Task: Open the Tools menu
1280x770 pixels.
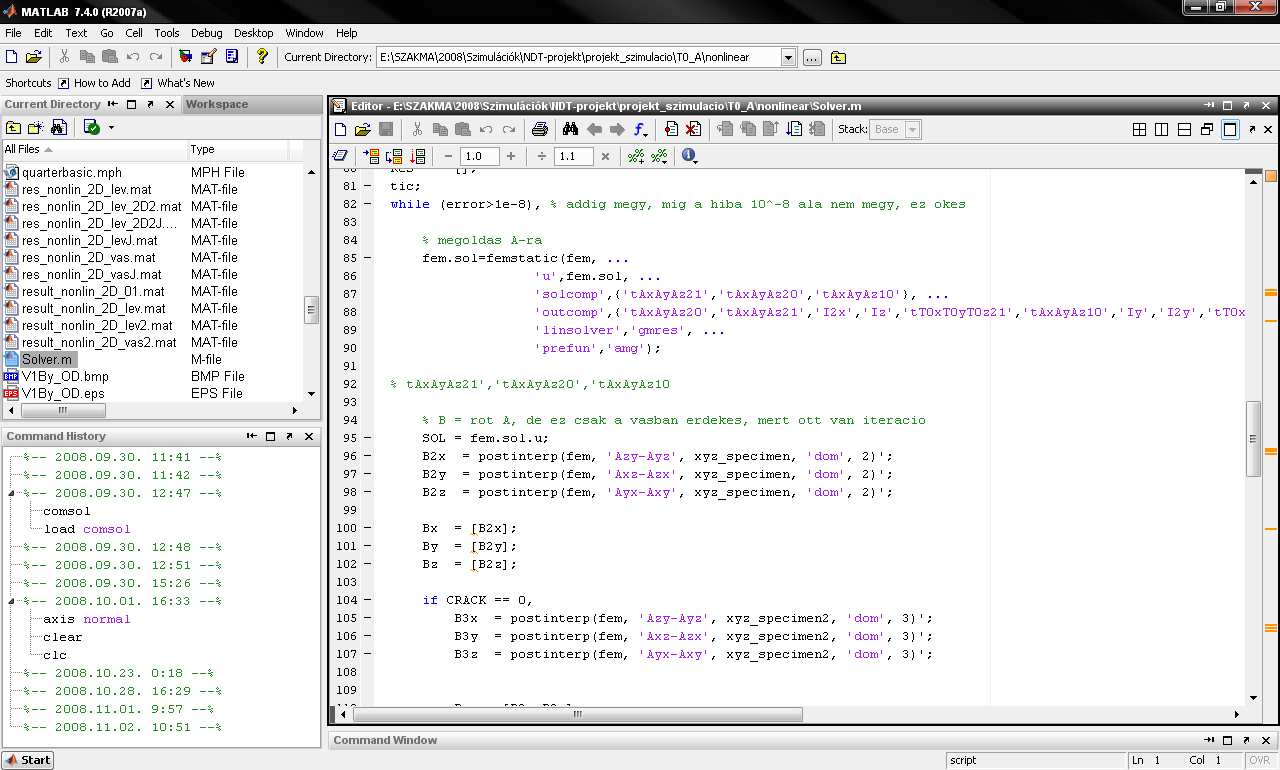Action: (x=167, y=33)
